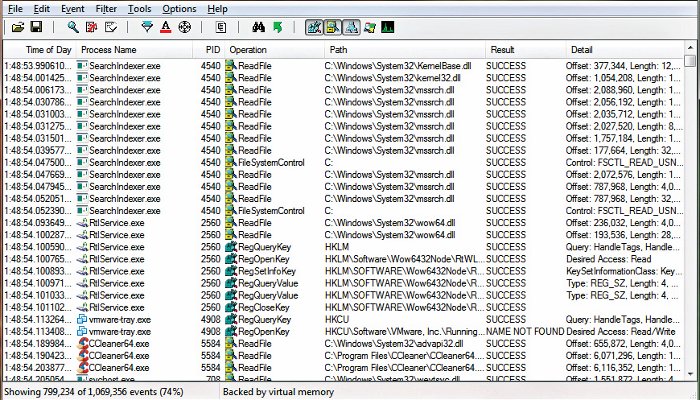Click the Save floppy disk icon
700x400 pixels.
(x=37, y=27)
